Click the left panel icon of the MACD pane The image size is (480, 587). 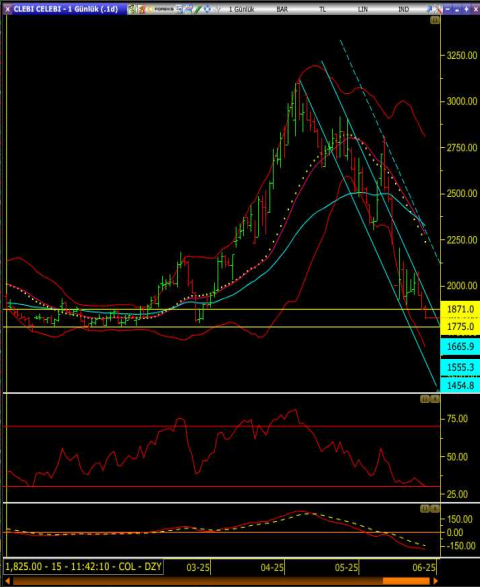tap(425, 509)
